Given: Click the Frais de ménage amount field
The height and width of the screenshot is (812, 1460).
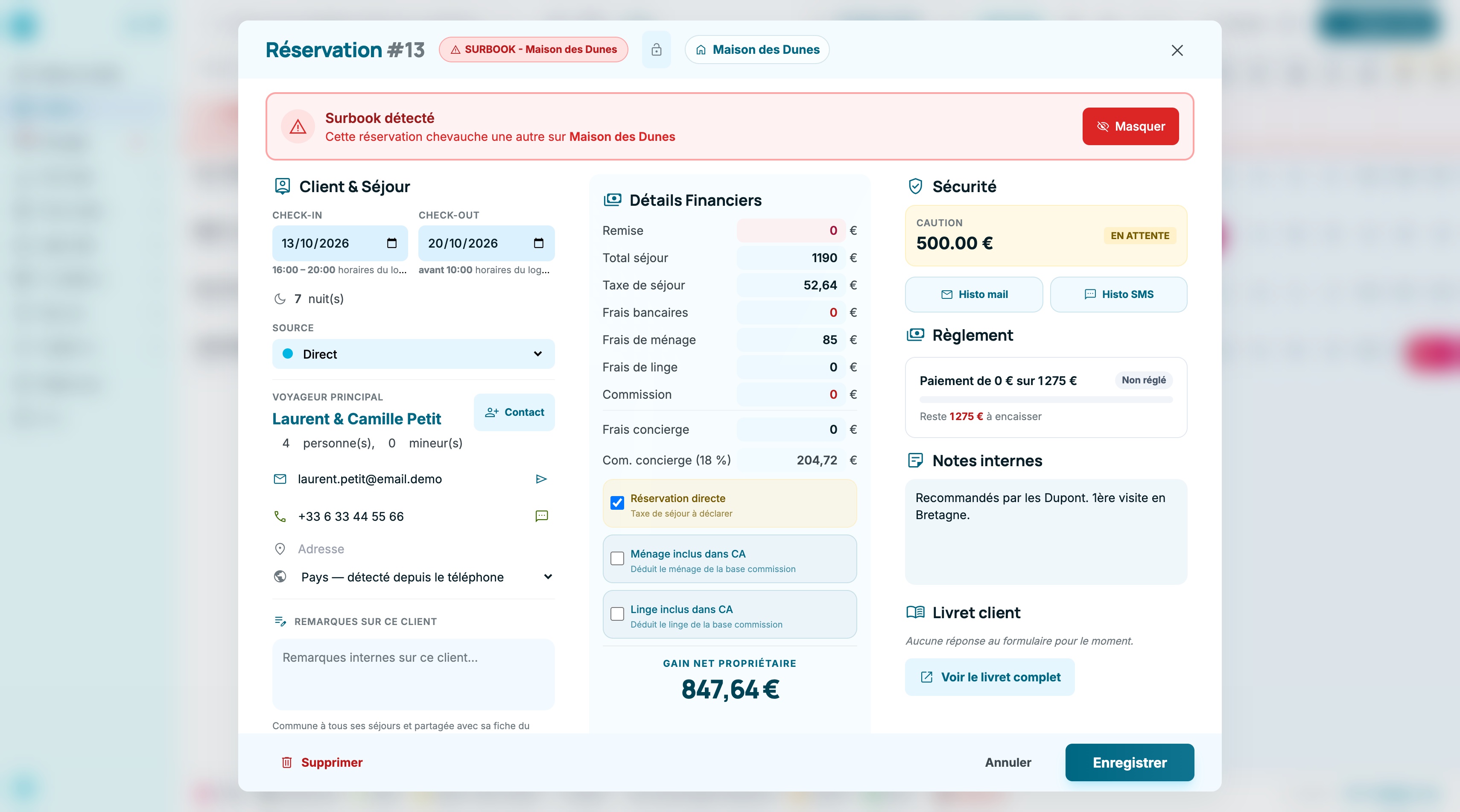Looking at the screenshot, I should (x=791, y=340).
